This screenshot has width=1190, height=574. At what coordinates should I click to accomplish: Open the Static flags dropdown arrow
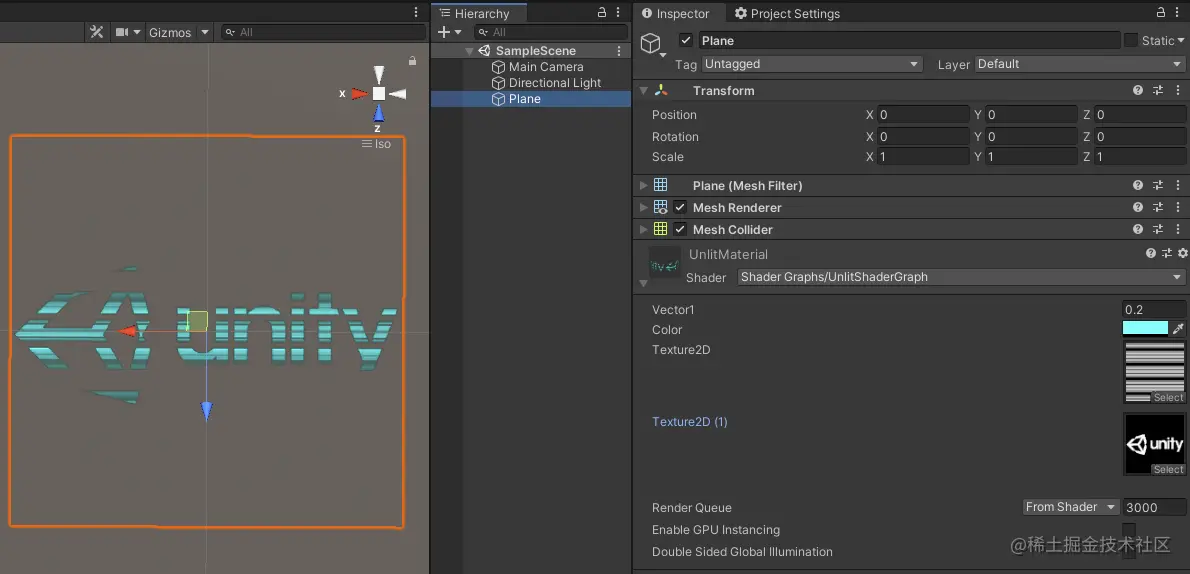[x=1181, y=41]
